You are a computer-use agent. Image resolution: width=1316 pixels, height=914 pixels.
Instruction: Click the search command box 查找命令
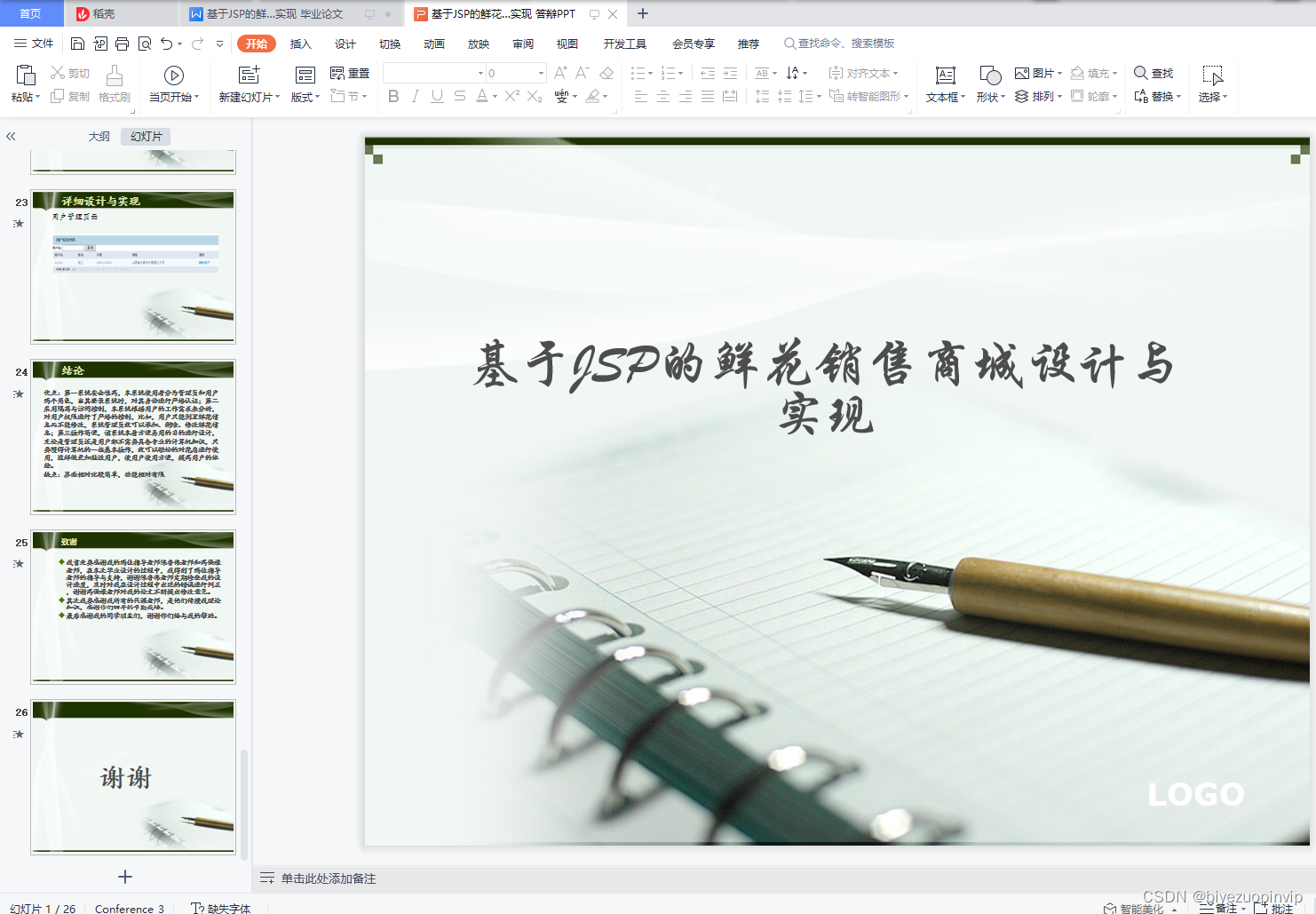pos(839,44)
